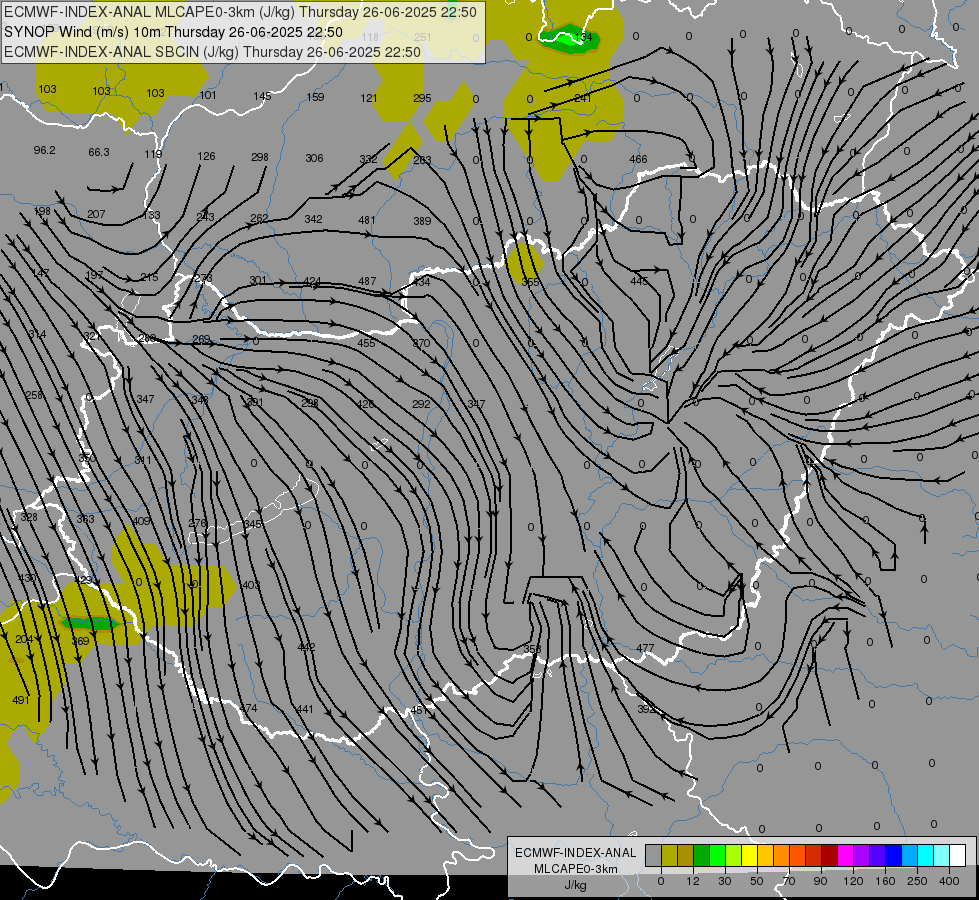Screen dimensions: 979x900
Task: Click the map value '389'
Action: (422, 221)
